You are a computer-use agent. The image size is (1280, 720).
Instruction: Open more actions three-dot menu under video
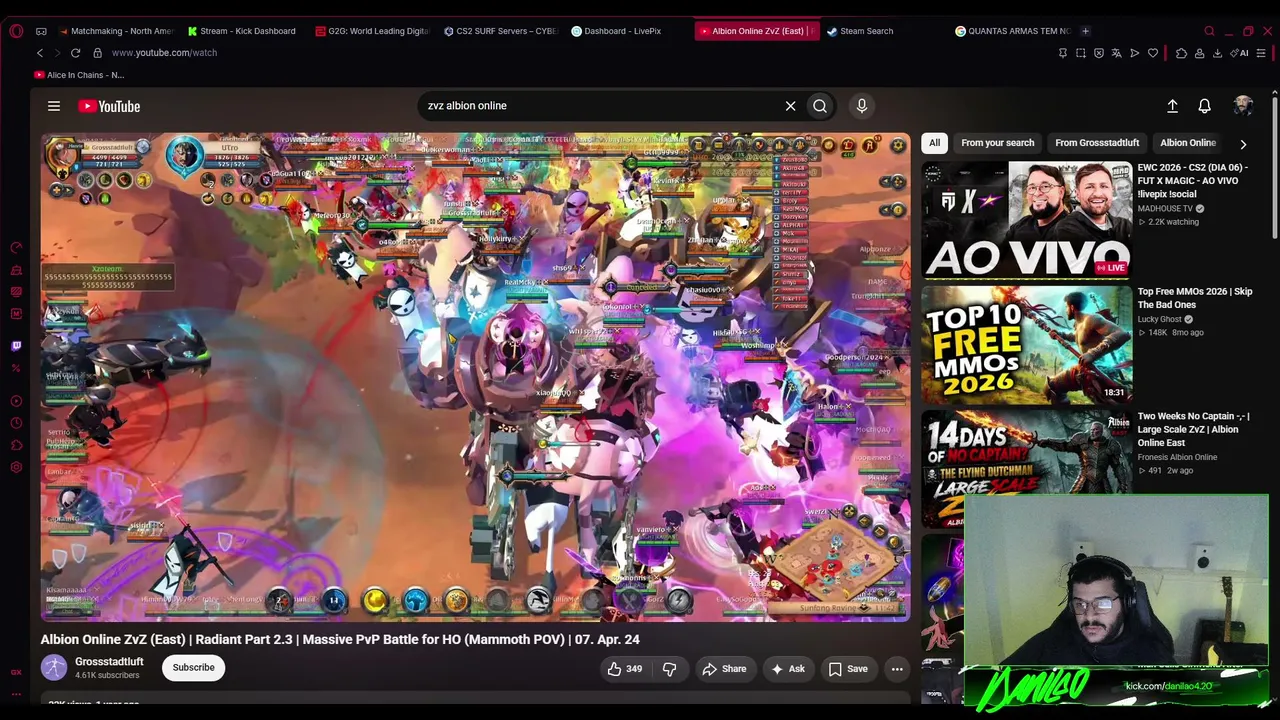897,669
